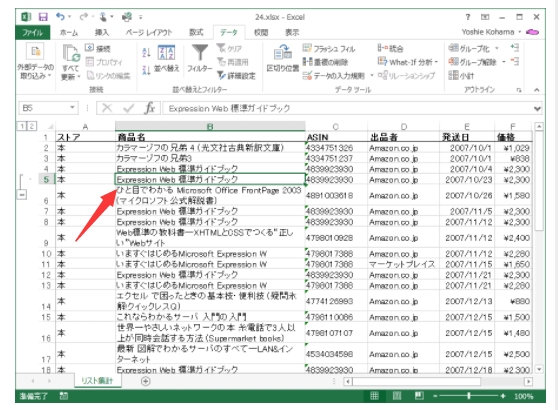Image resolution: width=558 pixels, height=410 pixels.
Task: Open the Name Box dropdown arrow
Action: [72, 107]
